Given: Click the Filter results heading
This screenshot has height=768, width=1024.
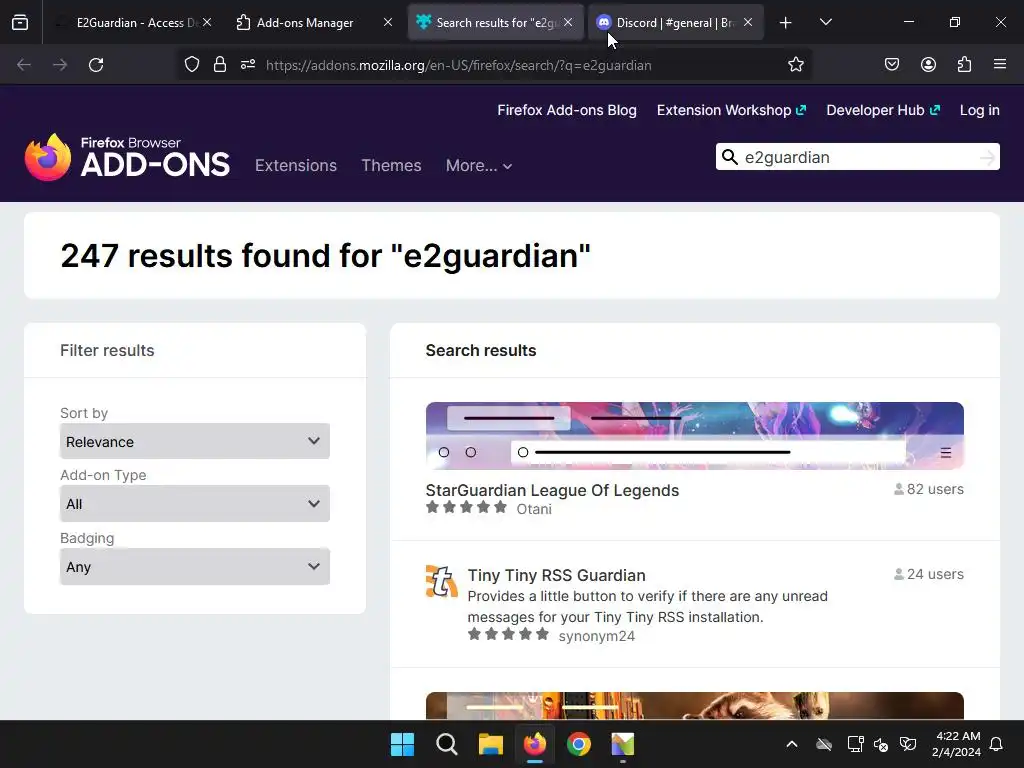Looking at the screenshot, I should tap(107, 351).
